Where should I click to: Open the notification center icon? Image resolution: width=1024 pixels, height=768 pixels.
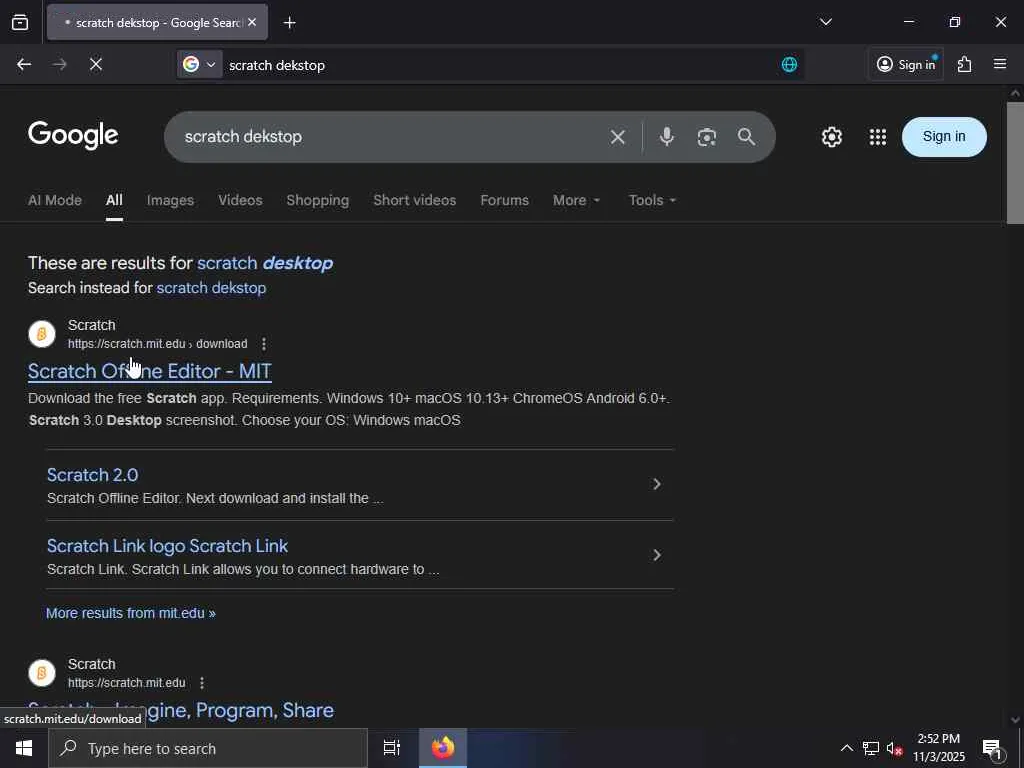pyautogui.click(x=993, y=748)
